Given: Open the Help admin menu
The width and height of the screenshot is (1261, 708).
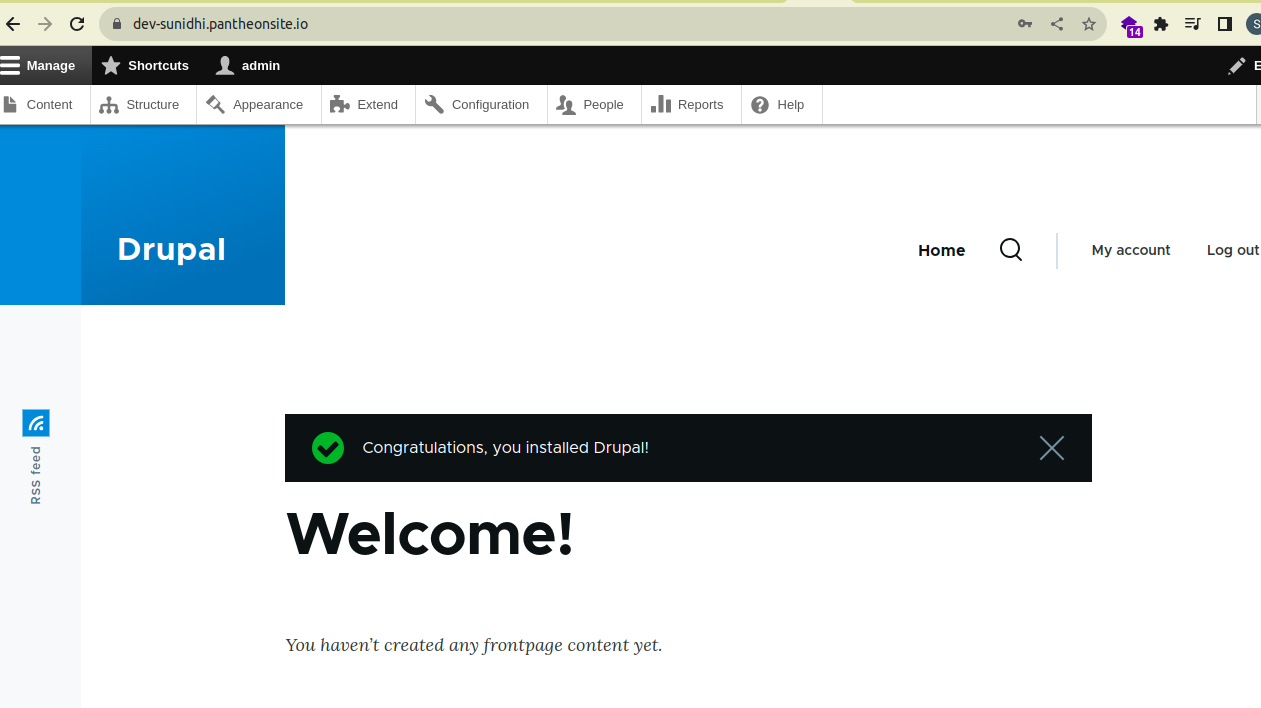Looking at the screenshot, I should [781, 104].
